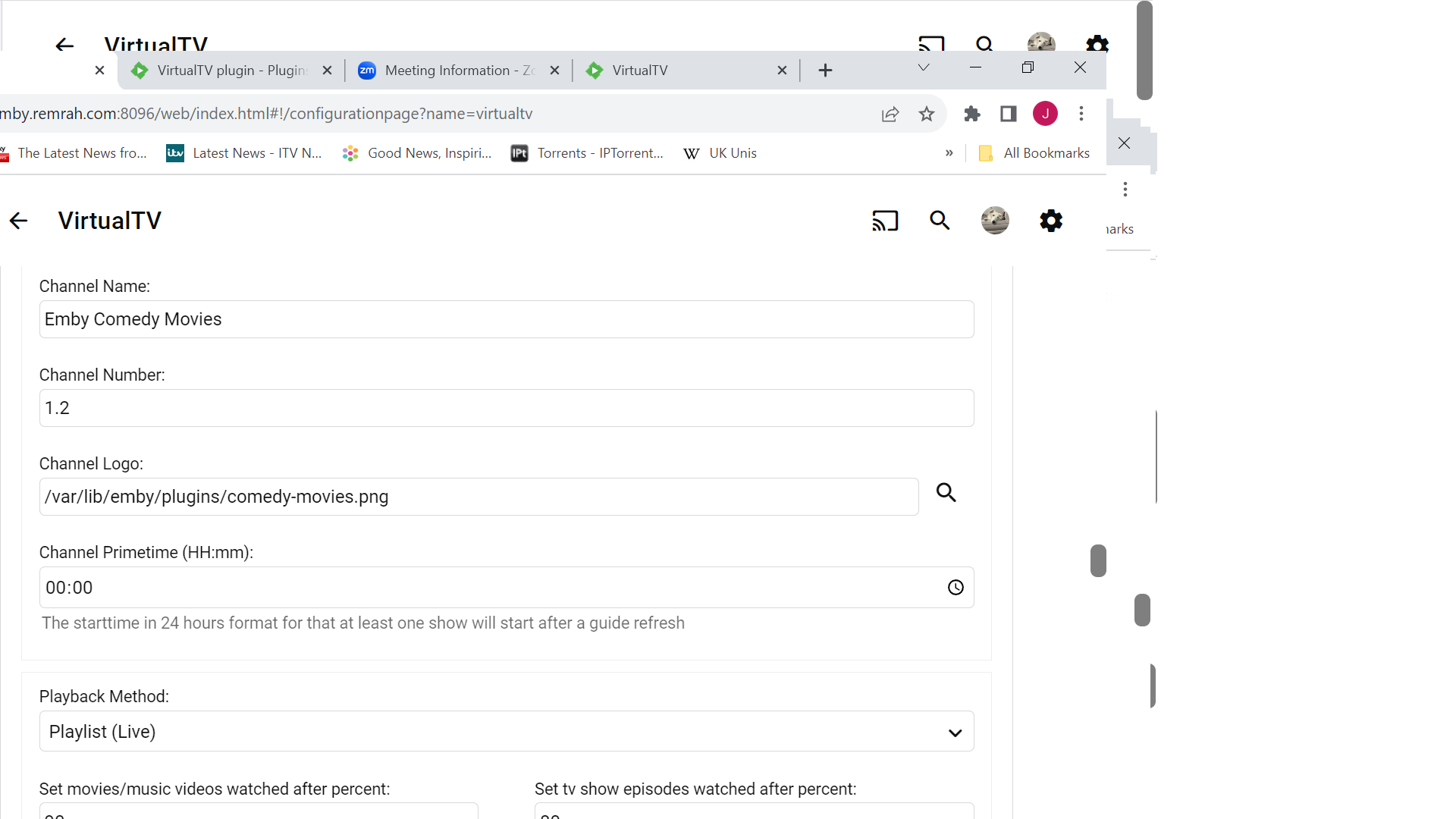
Task: Open the user profile avatar
Action: point(995,221)
